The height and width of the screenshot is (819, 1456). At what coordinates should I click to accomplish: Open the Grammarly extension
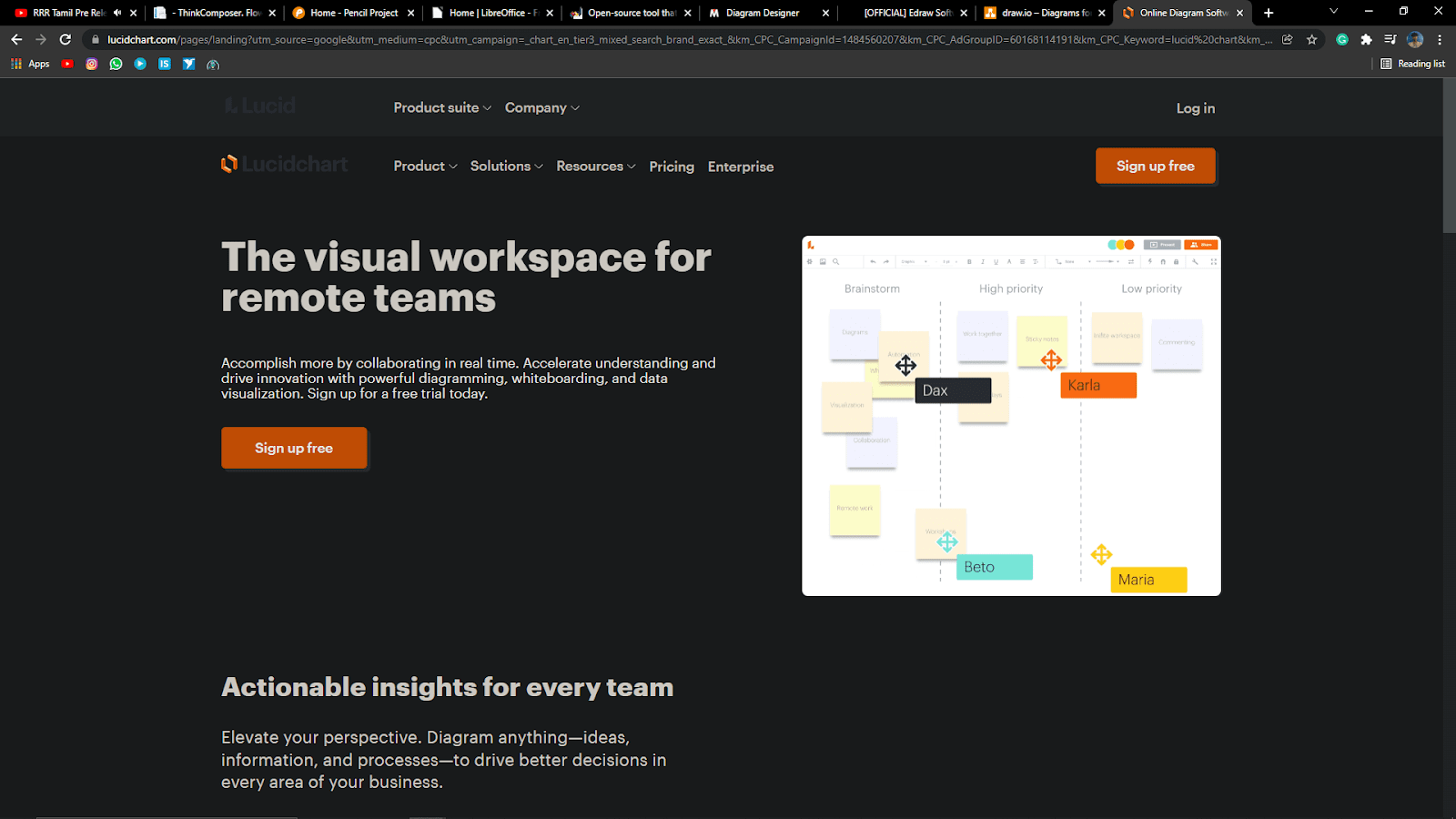click(1342, 39)
